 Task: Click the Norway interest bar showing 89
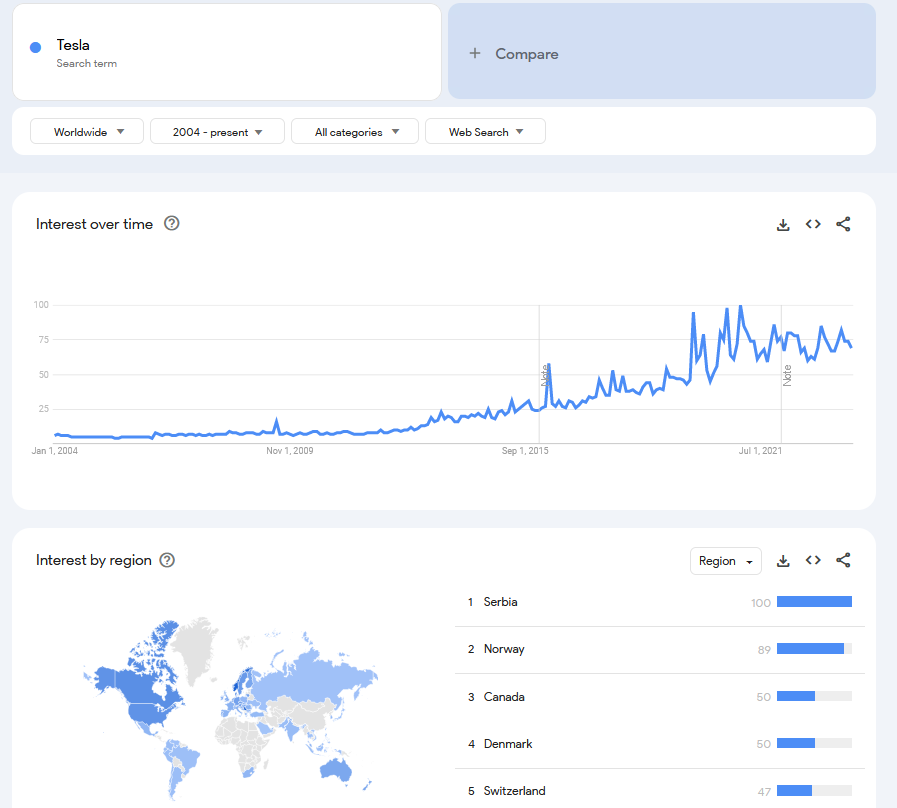pyautogui.click(x=814, y=648)
